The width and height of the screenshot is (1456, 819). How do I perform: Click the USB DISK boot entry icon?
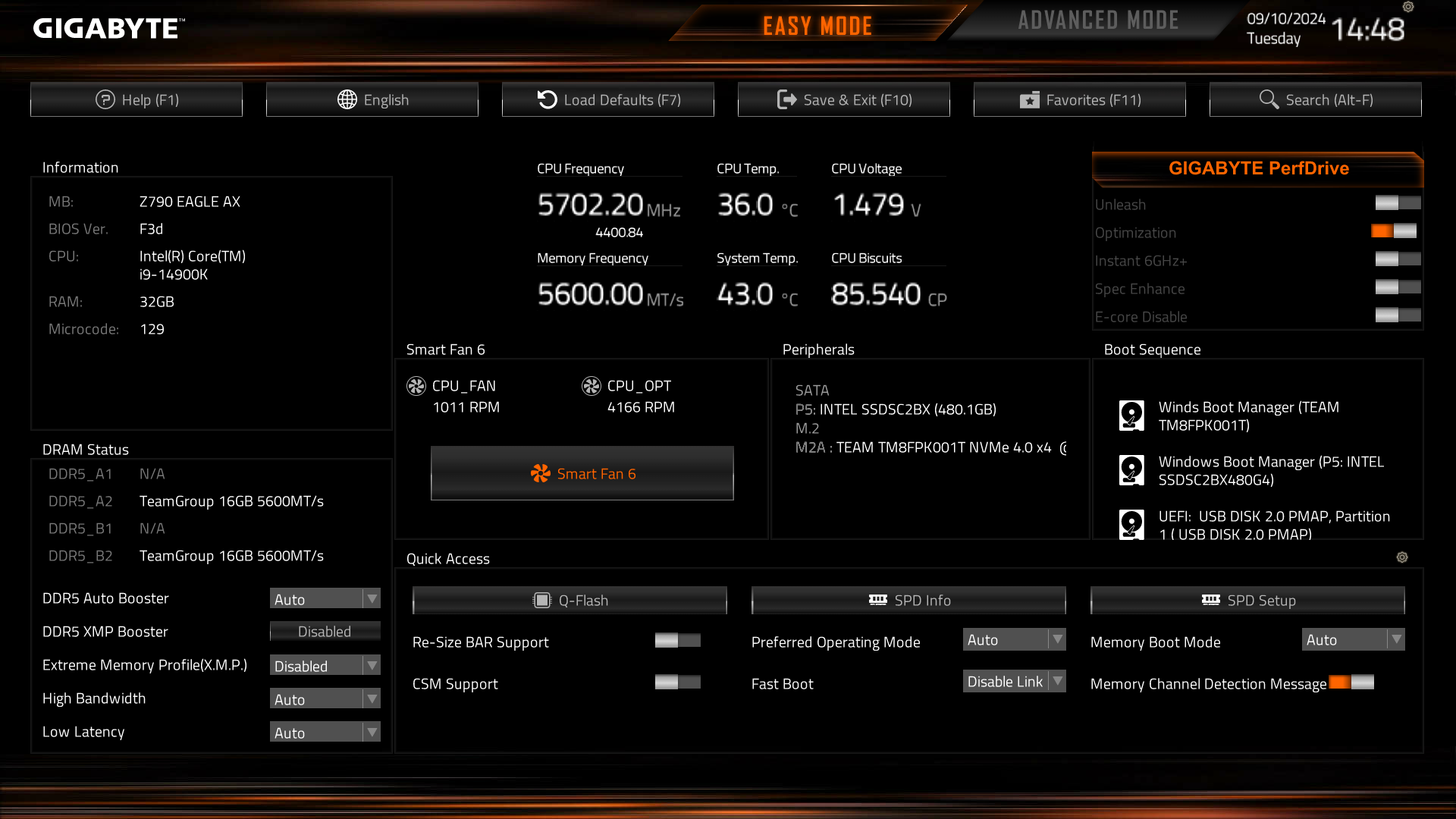(1131, 524)
